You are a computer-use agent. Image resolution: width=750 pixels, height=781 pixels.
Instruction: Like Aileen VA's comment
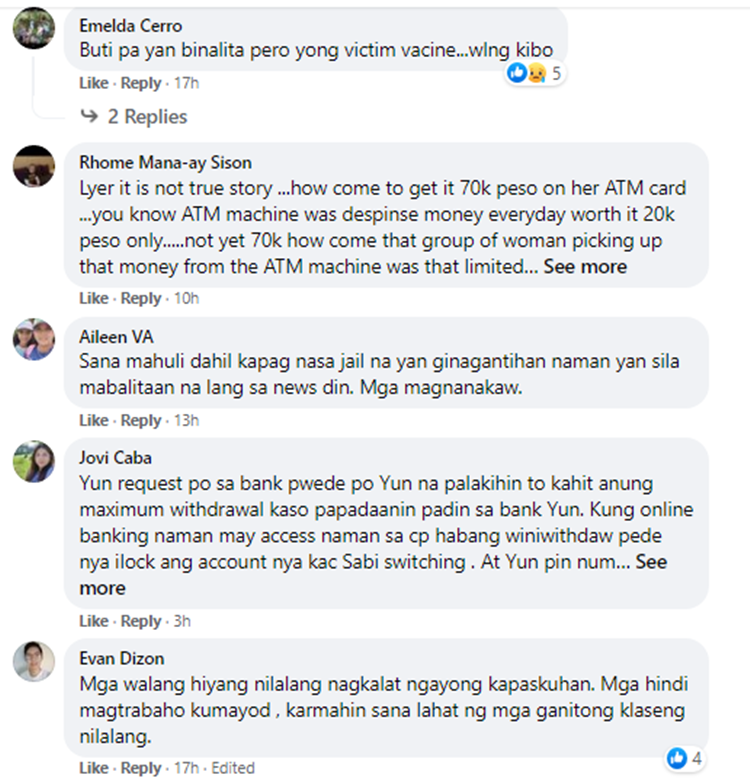(x=94, y=420)
